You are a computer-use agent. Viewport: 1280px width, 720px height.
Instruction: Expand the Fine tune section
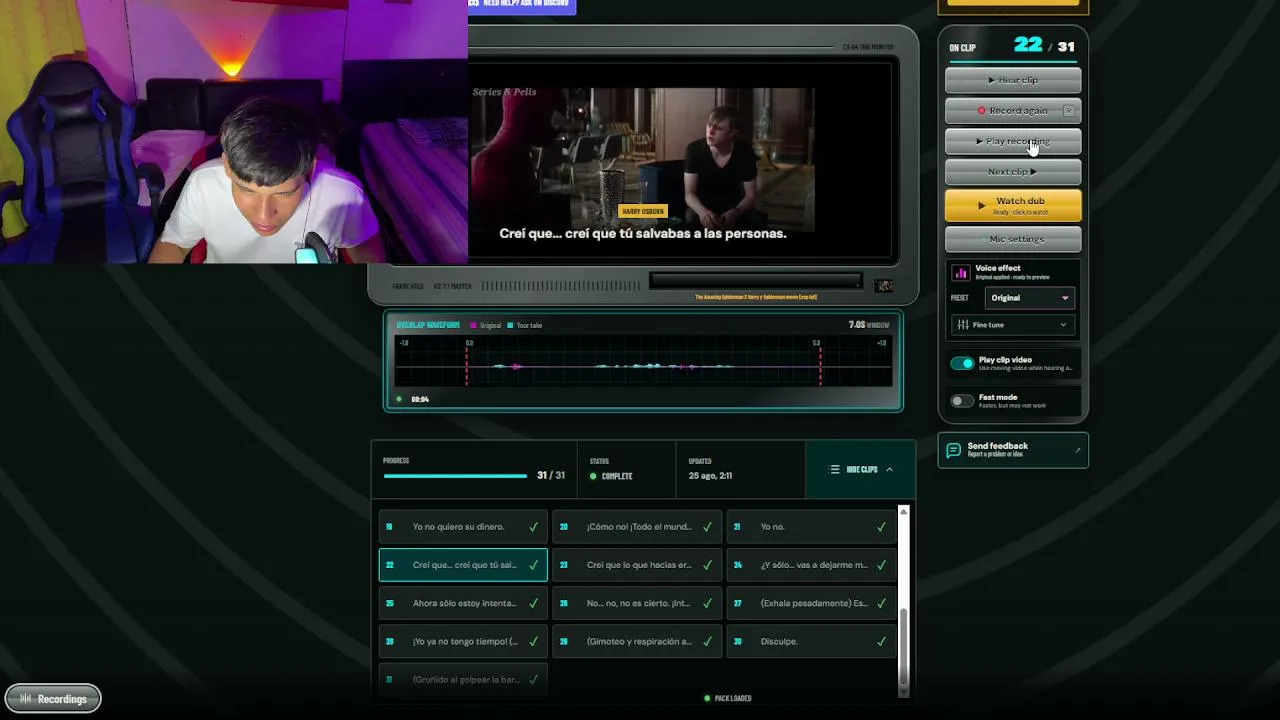(x=1012, y=325)
